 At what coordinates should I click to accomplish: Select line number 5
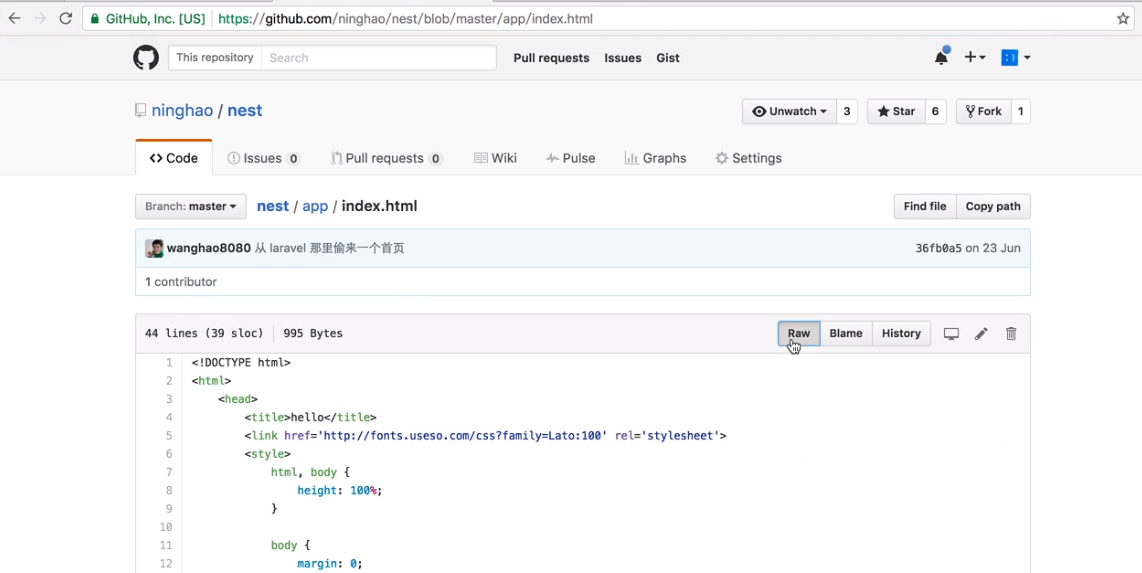[169, 435]
